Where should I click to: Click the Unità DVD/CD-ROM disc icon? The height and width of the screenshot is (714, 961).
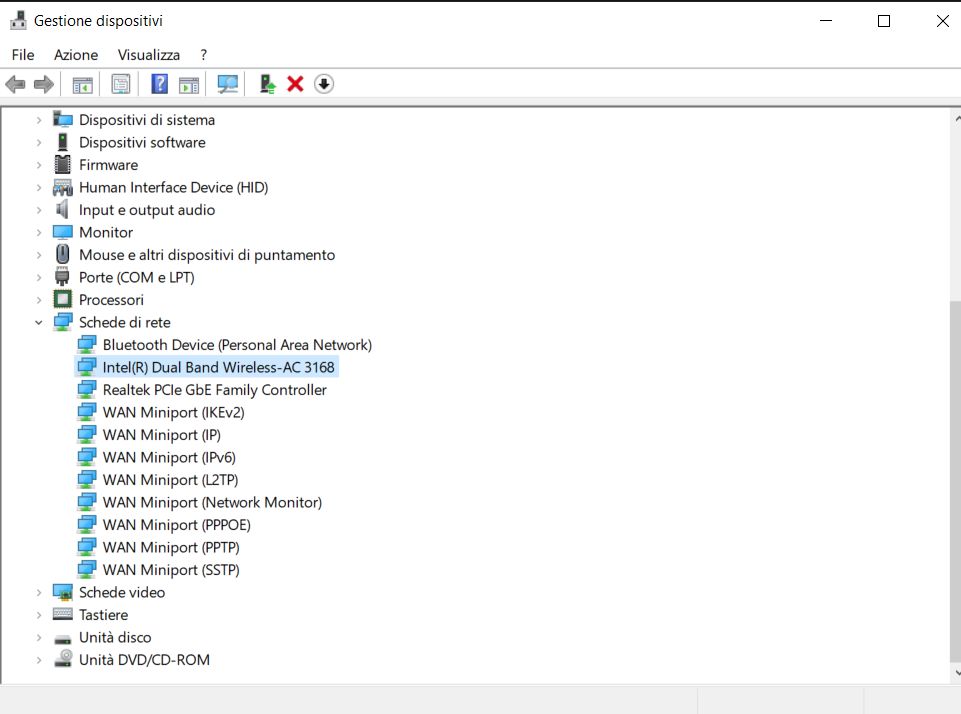coord(63,659)
